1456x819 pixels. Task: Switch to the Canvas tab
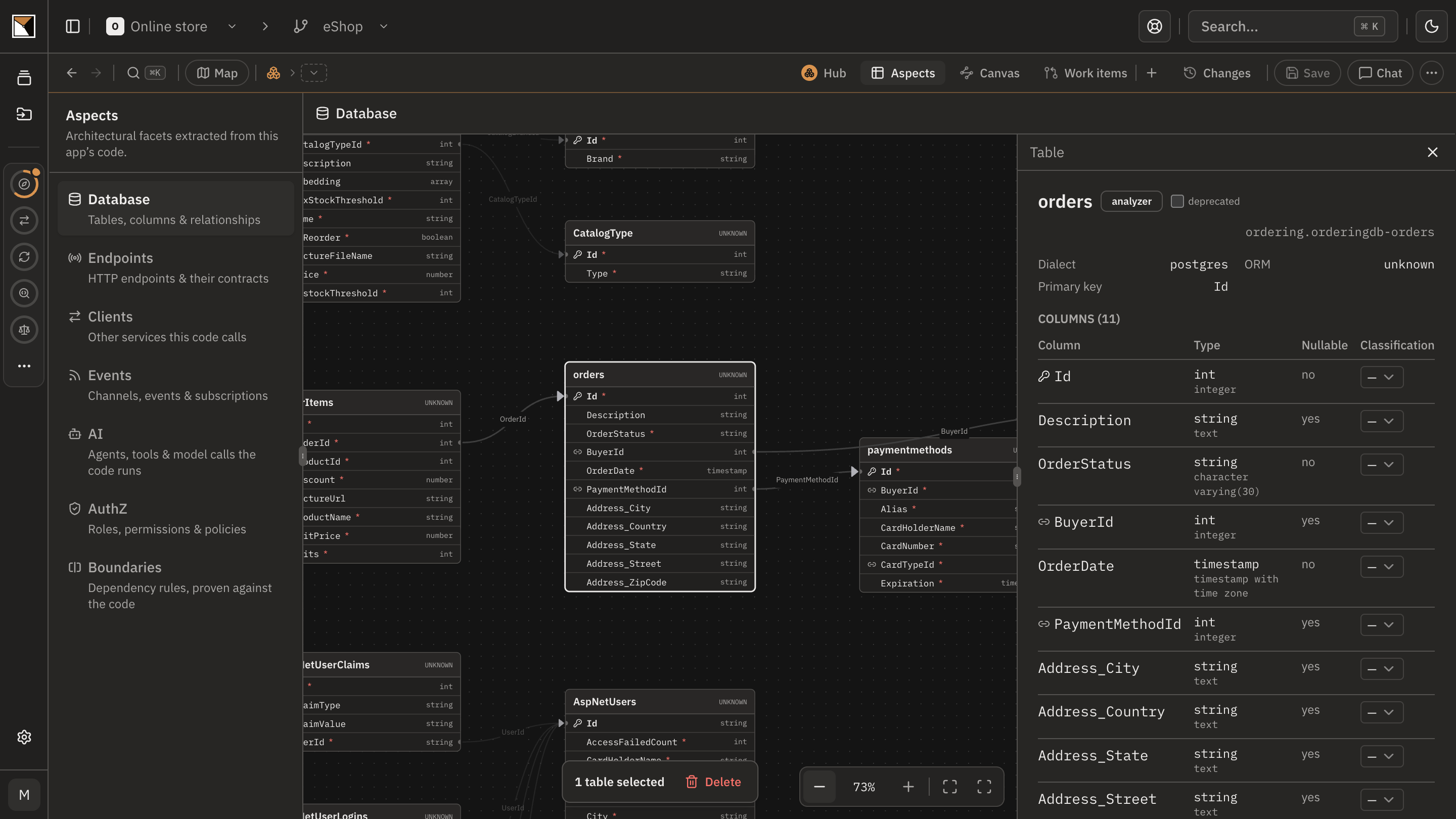[x=990, y=73]
